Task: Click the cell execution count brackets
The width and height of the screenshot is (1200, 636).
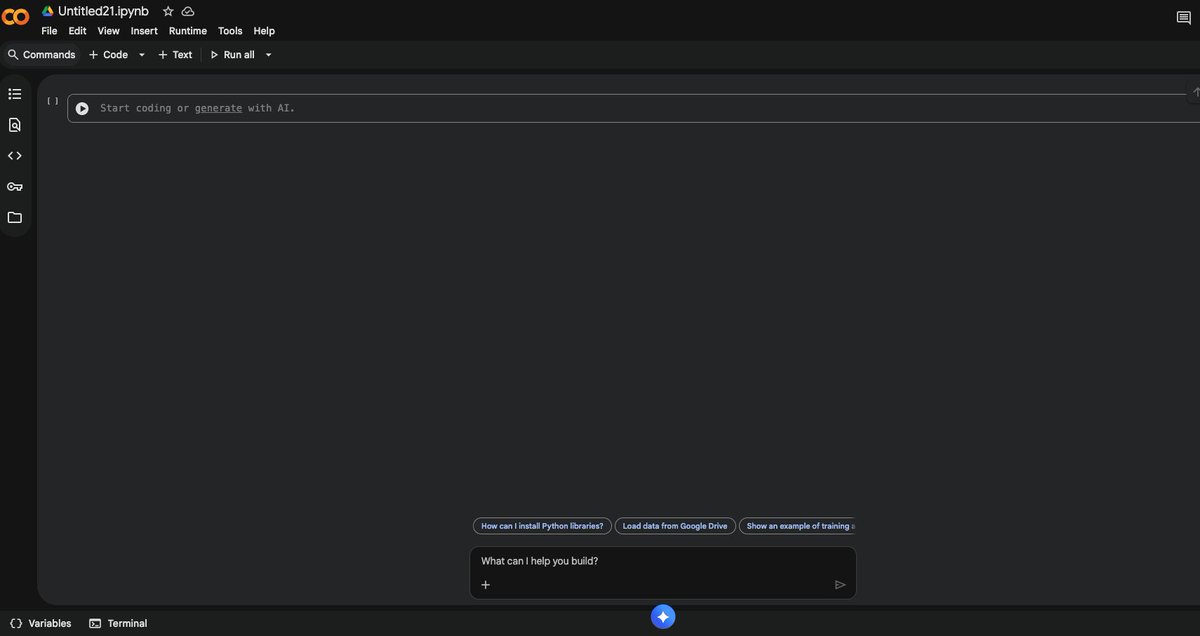Action: (52, 101)
